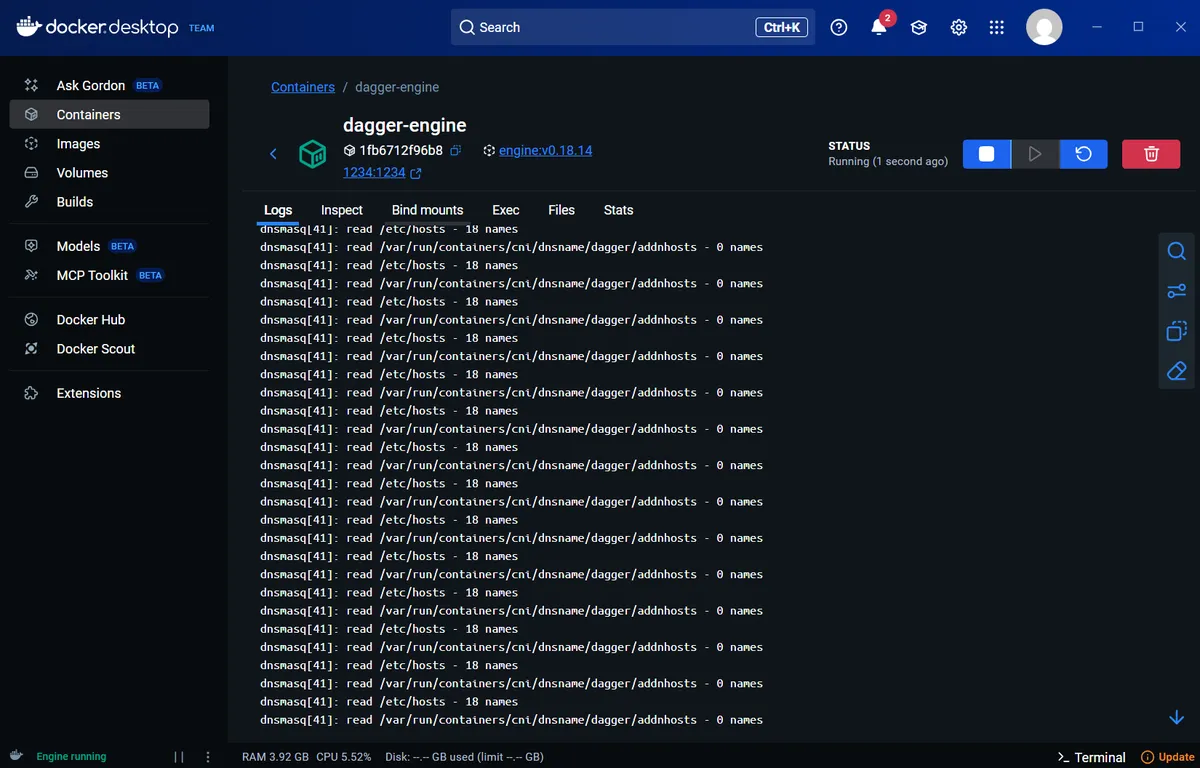The height and width of the screenshot is (768, 1200).
Task: Open the Terminal panel
Action: (1091, 757)
